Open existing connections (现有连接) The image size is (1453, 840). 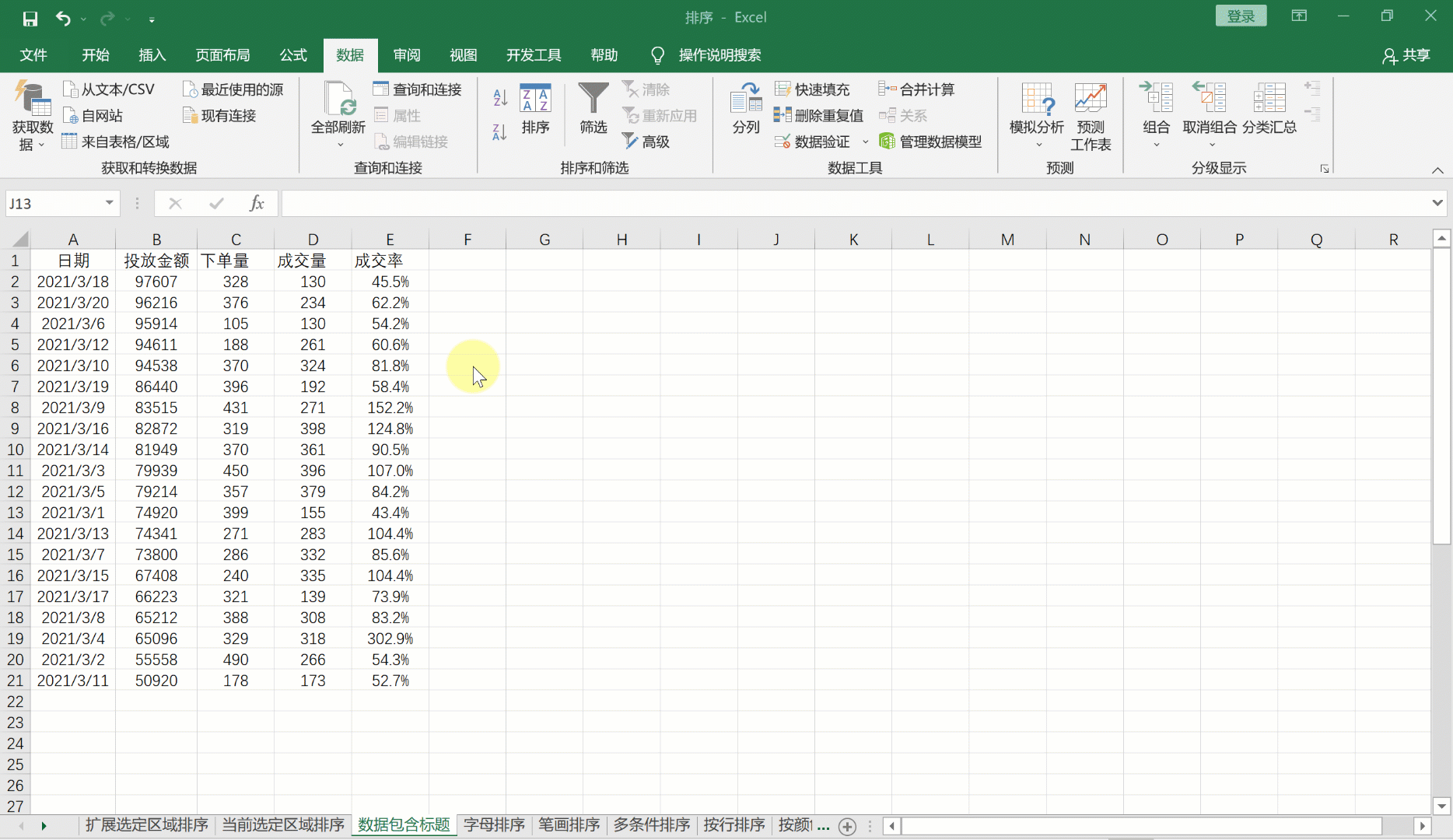[x=219, y=116]
